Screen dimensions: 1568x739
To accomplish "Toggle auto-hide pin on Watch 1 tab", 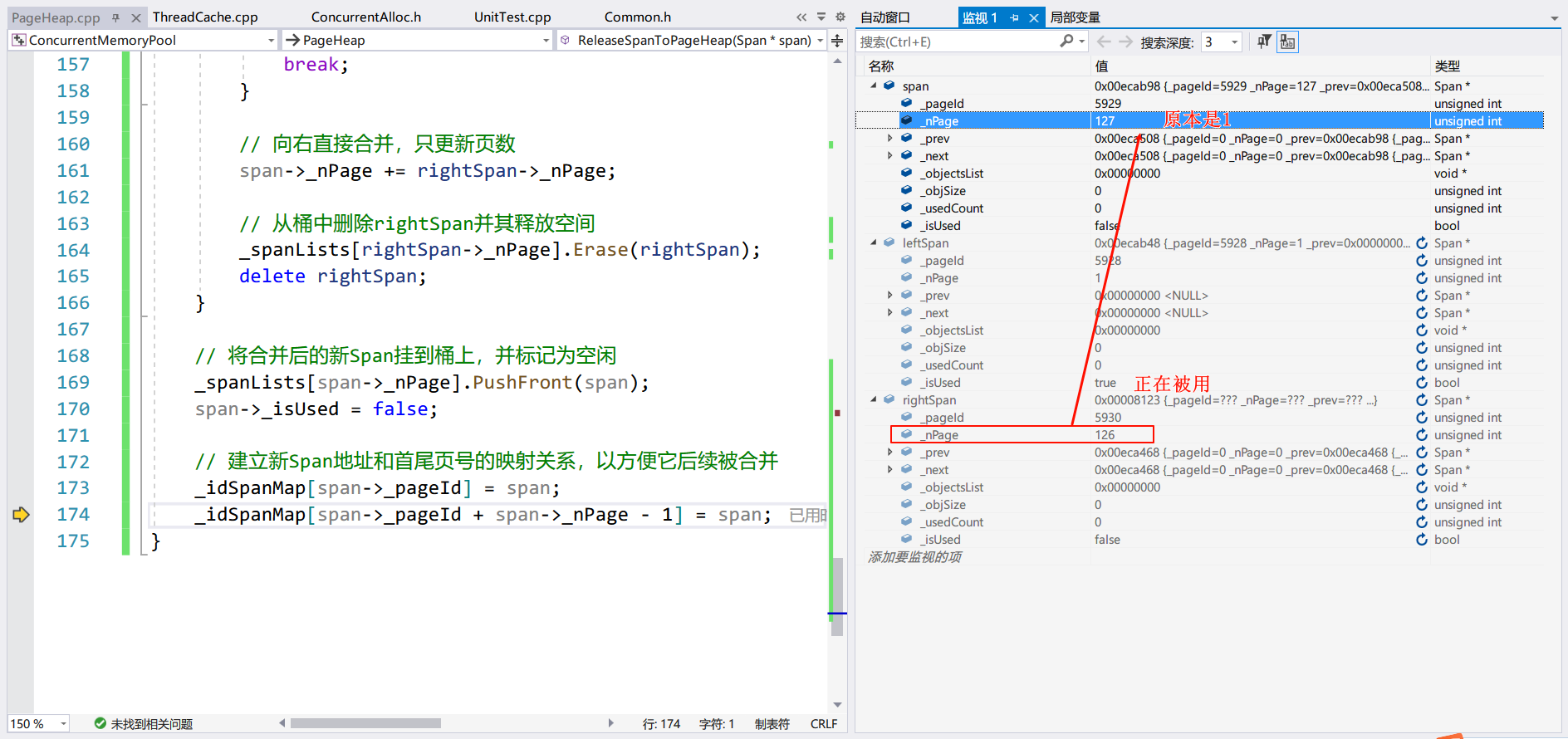I will click(1014, 17).
